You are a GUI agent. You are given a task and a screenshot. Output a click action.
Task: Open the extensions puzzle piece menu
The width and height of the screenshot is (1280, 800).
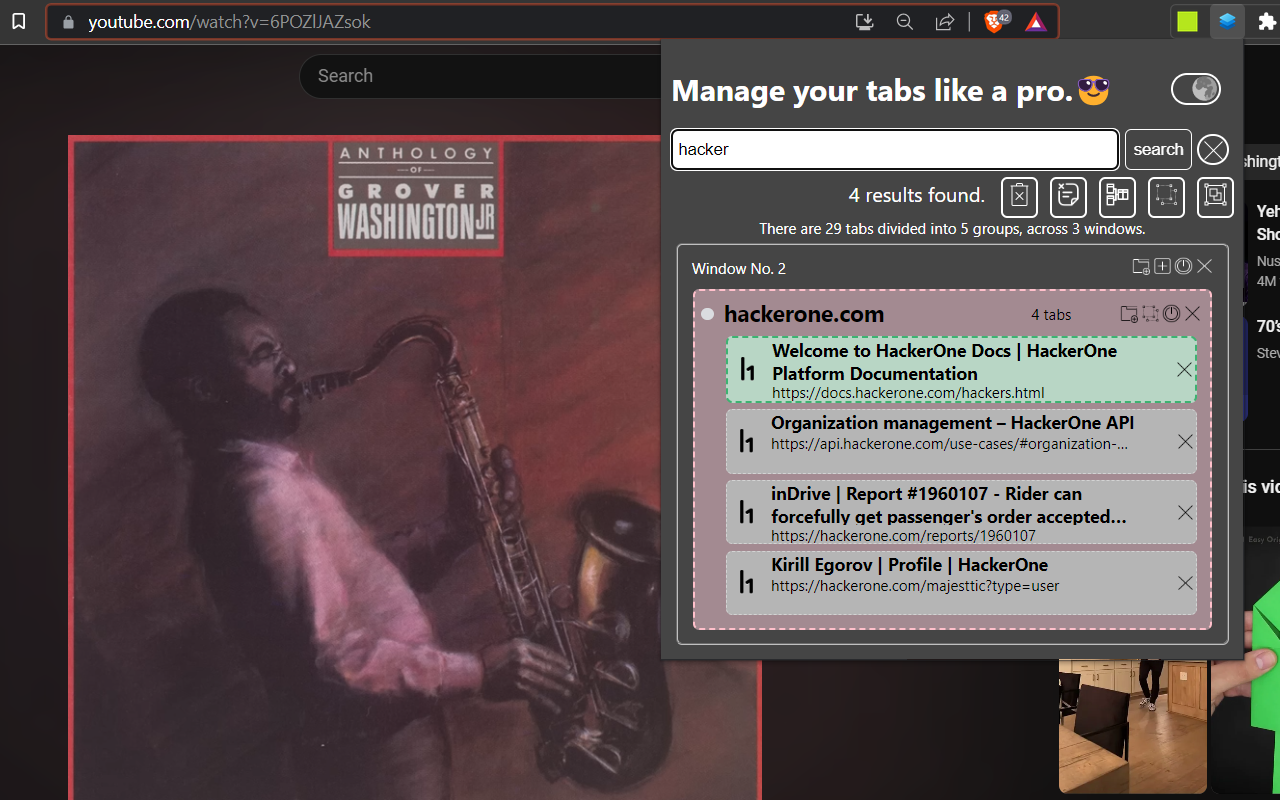(x=1267, y=21)
